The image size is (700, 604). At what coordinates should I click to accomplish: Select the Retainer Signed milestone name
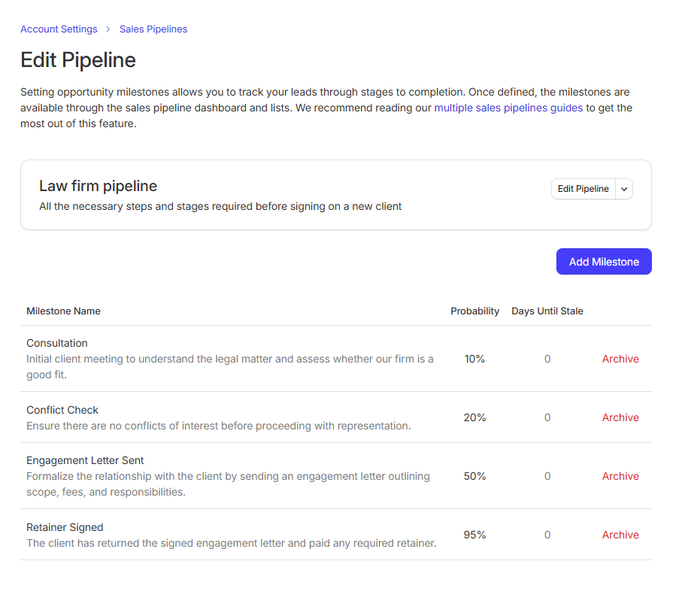(65, 527)
